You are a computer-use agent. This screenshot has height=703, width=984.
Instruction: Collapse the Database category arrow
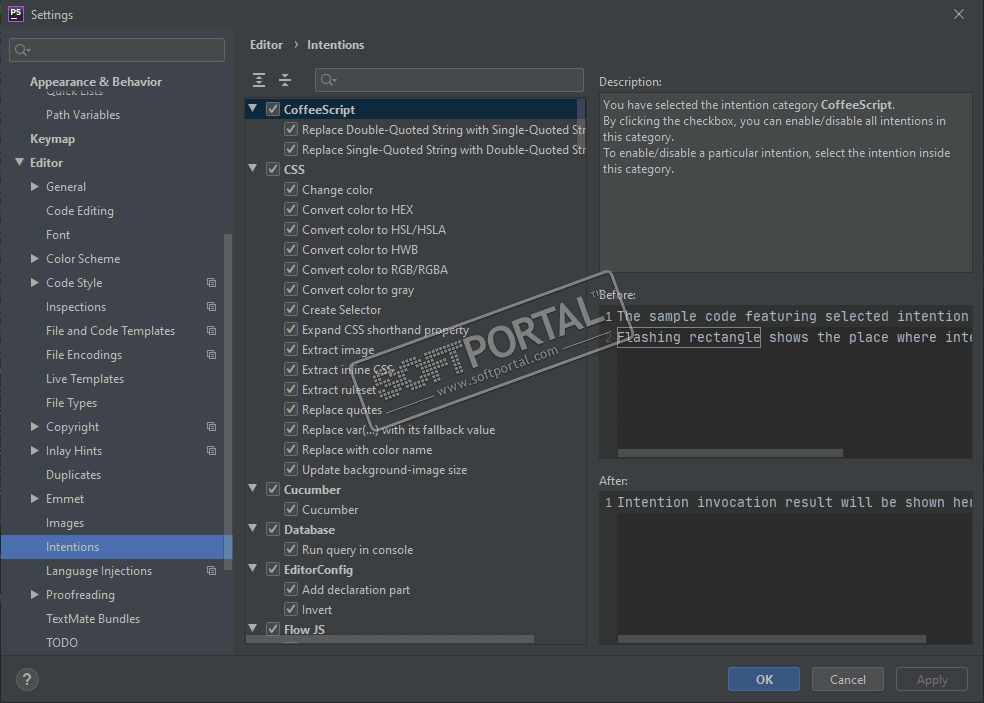[x=253, y=528]
